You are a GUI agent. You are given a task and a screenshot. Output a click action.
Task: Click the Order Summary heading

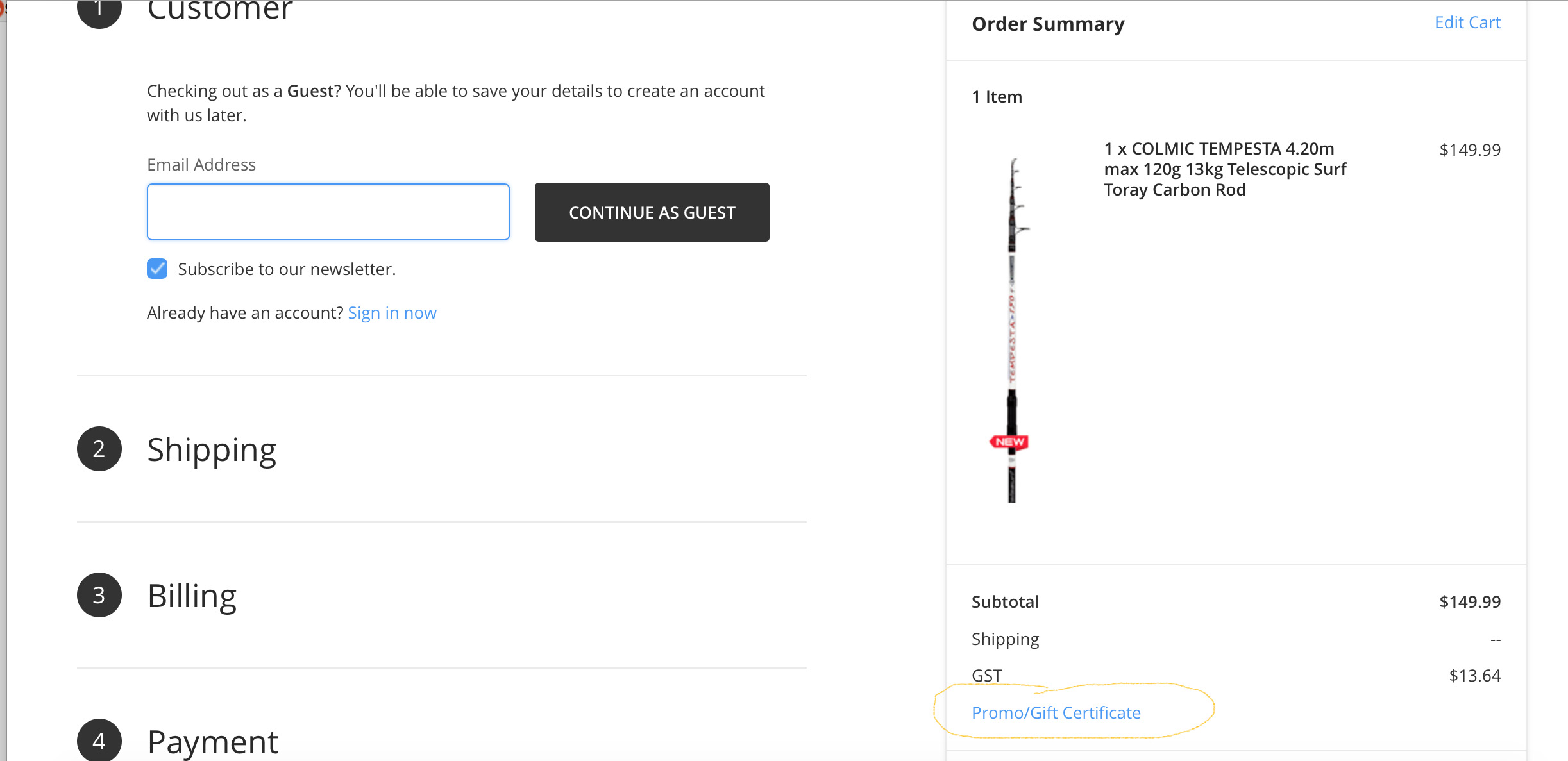[x=1048, y=24]
